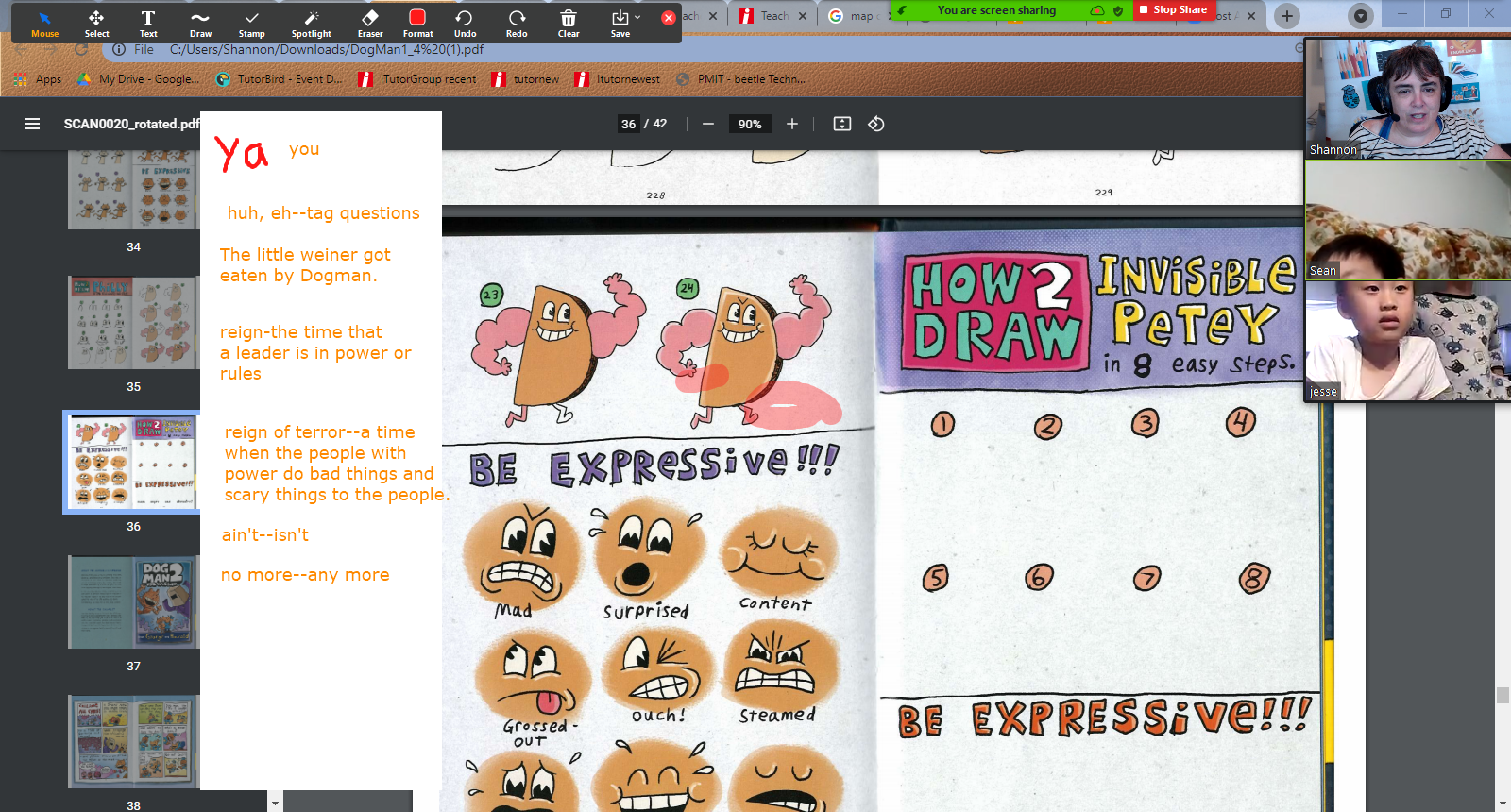Viewport: 1511px width, 812px height.
Task: Open page 35 thumbnail
Action: coord(133,323)
